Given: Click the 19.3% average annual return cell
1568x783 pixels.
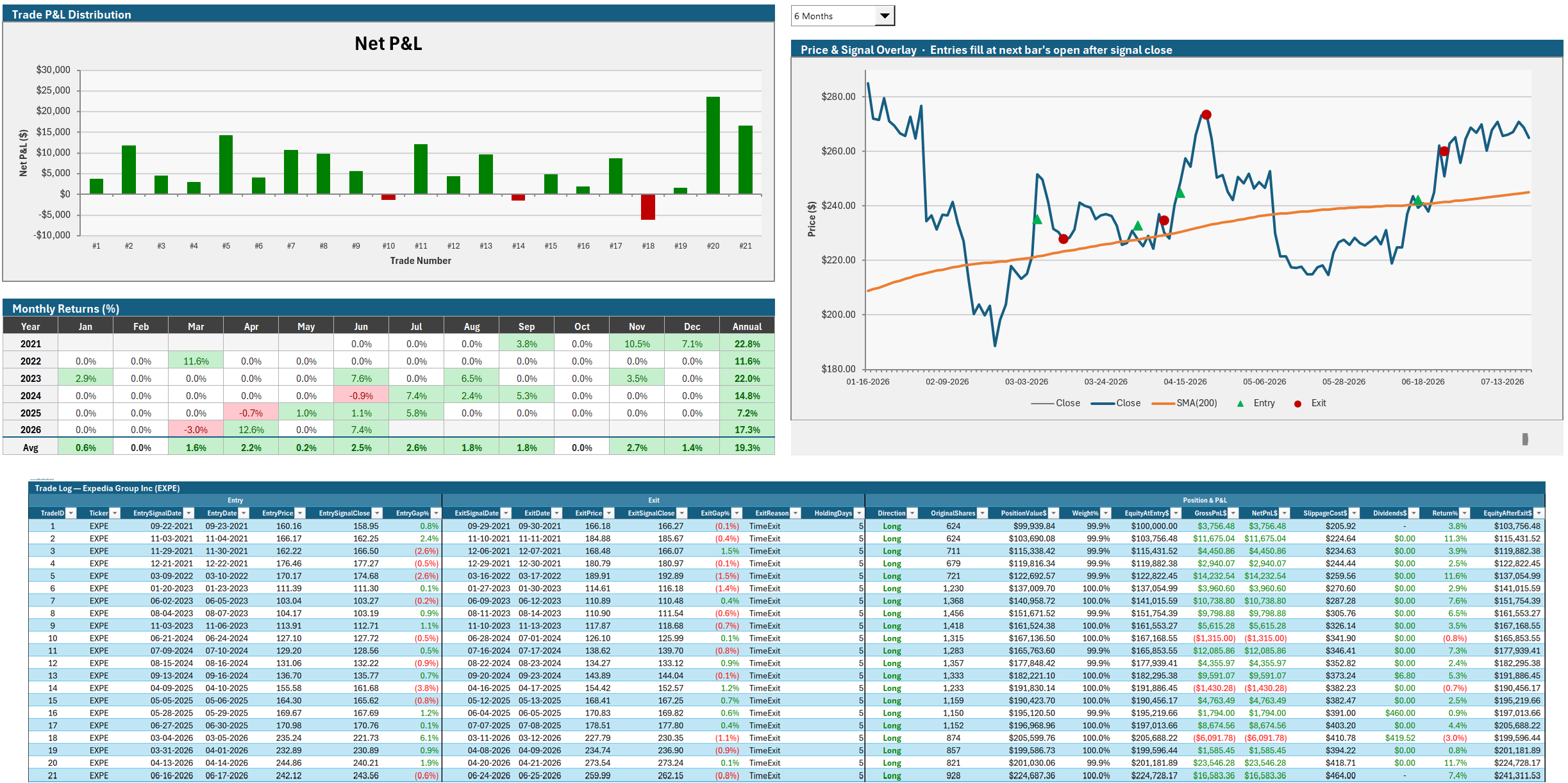Looking at the screenshot, I should (747, 448).
